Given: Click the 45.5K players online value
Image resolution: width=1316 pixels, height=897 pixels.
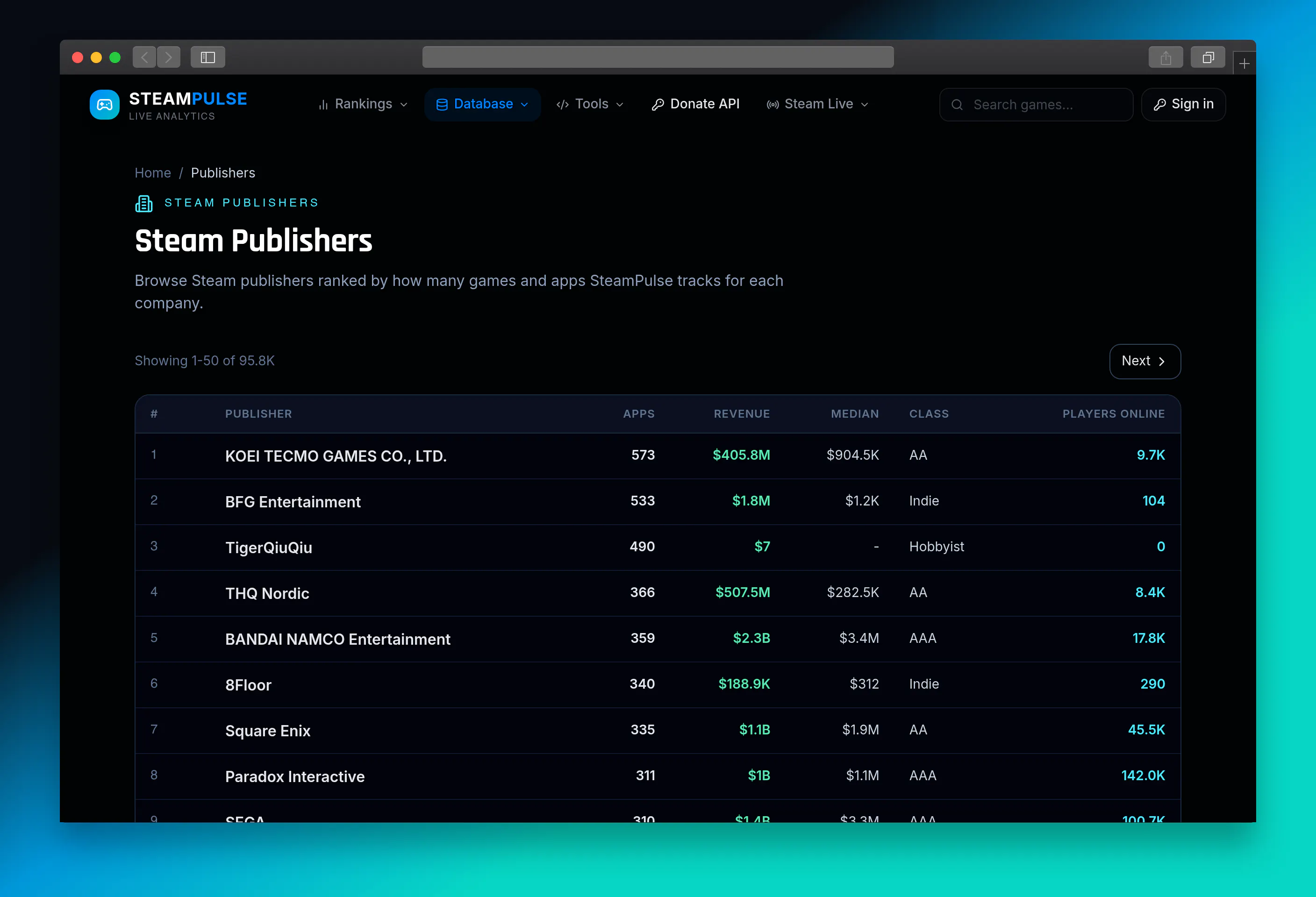Looking at the screenshot, I should (x=1146, y=729).
